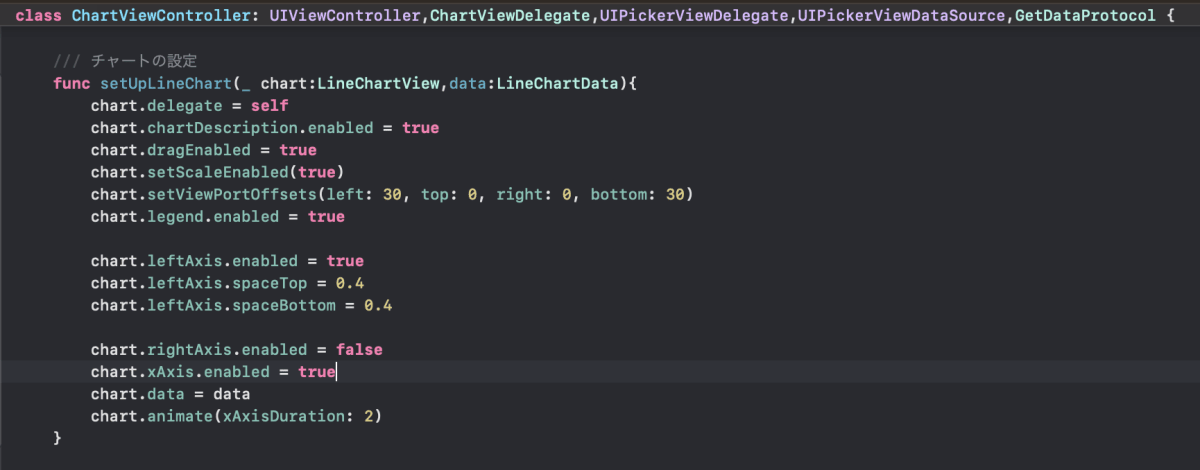Click the LineChartView parameter type
Viewport: 1200px width, 470px height.
378,84
